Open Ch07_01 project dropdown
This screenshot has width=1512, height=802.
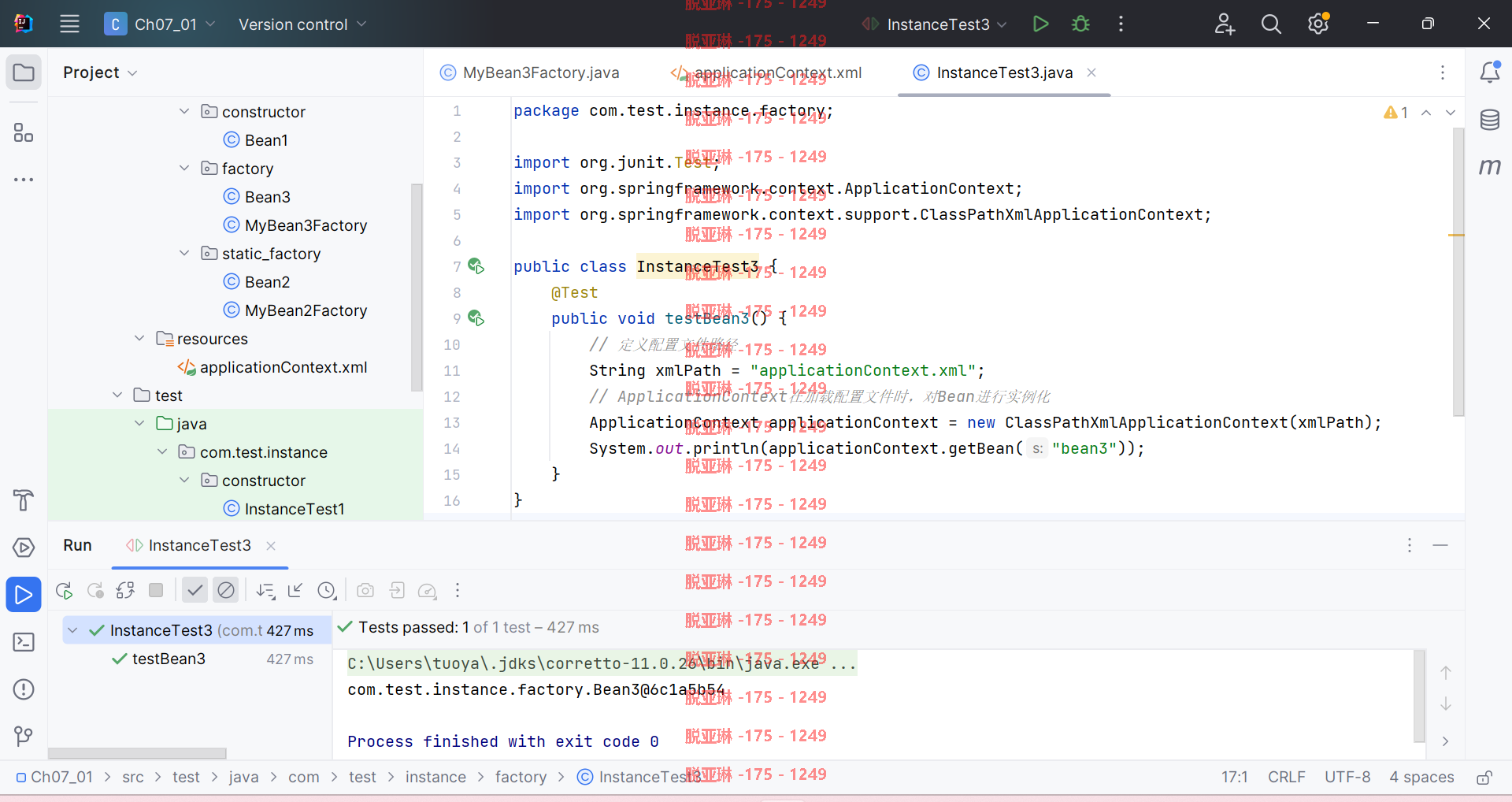coord(161,24)
